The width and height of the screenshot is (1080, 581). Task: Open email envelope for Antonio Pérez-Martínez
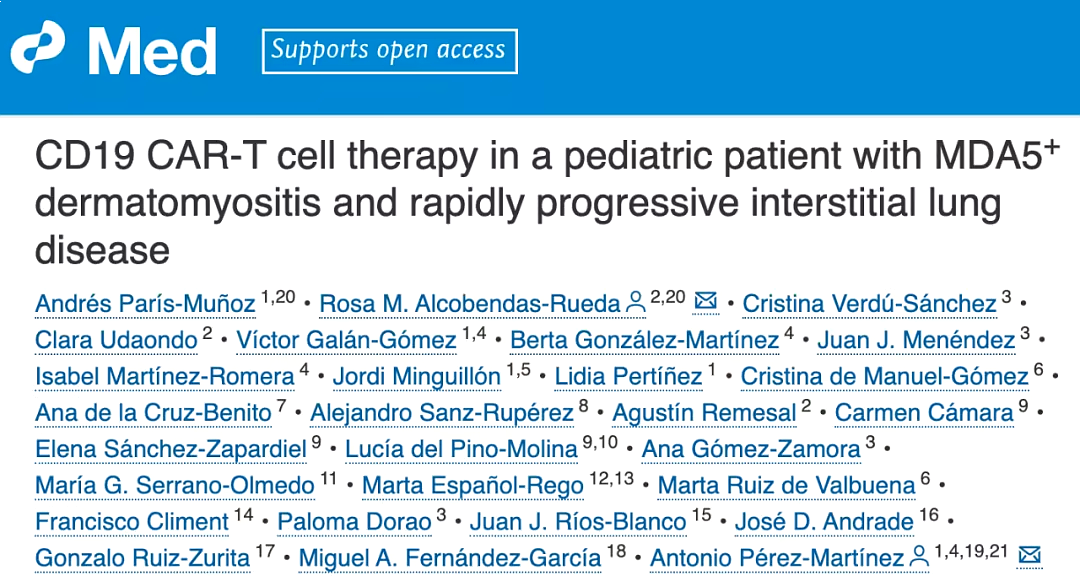click(x=1030, y=554)
